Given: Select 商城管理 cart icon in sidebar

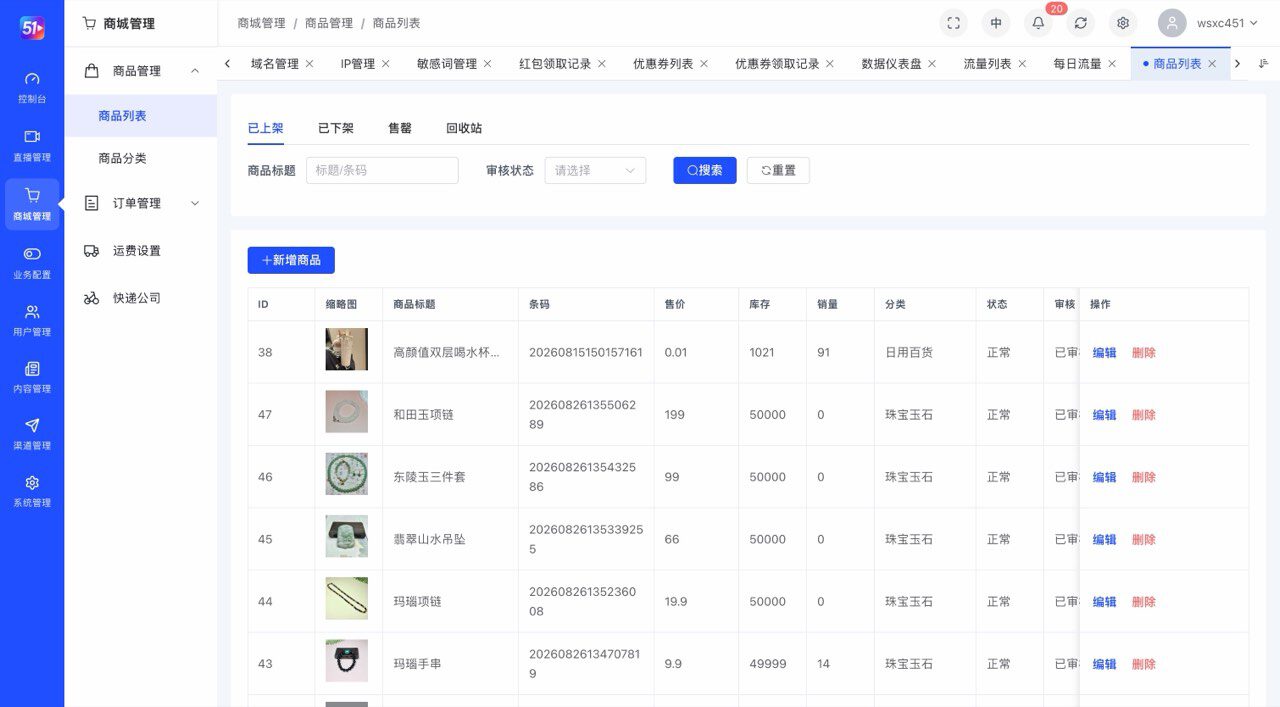Looking at the screenshot, I should (32, 204).
